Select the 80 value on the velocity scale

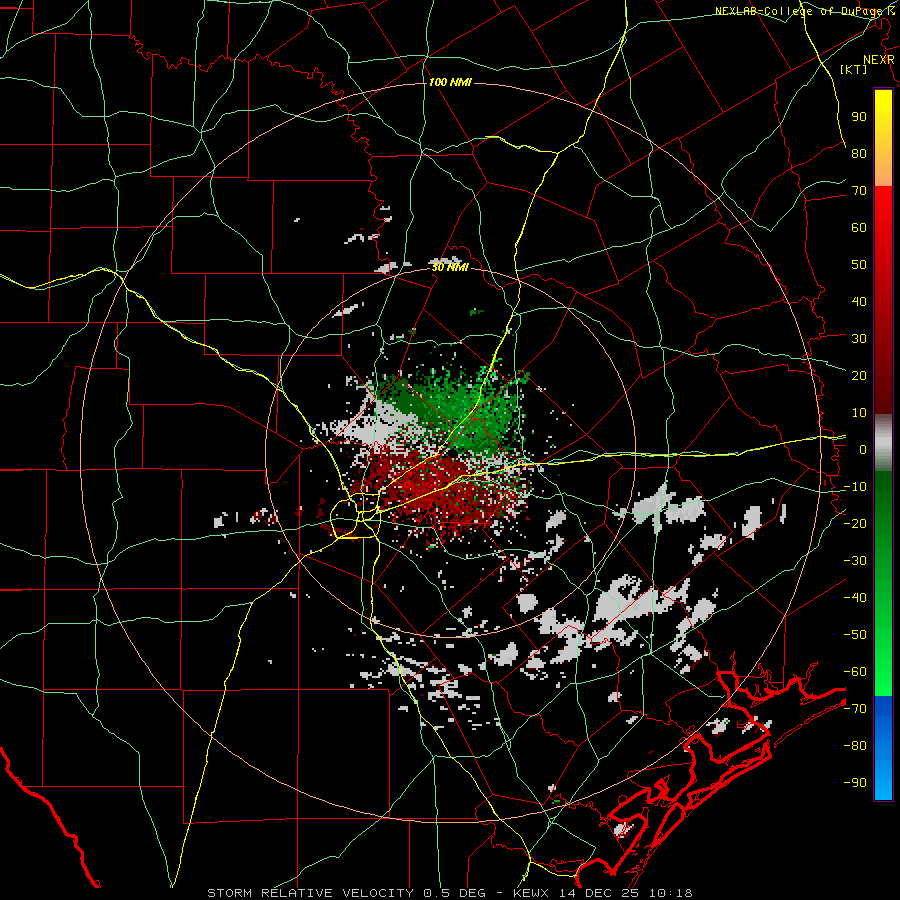point(859,154)
